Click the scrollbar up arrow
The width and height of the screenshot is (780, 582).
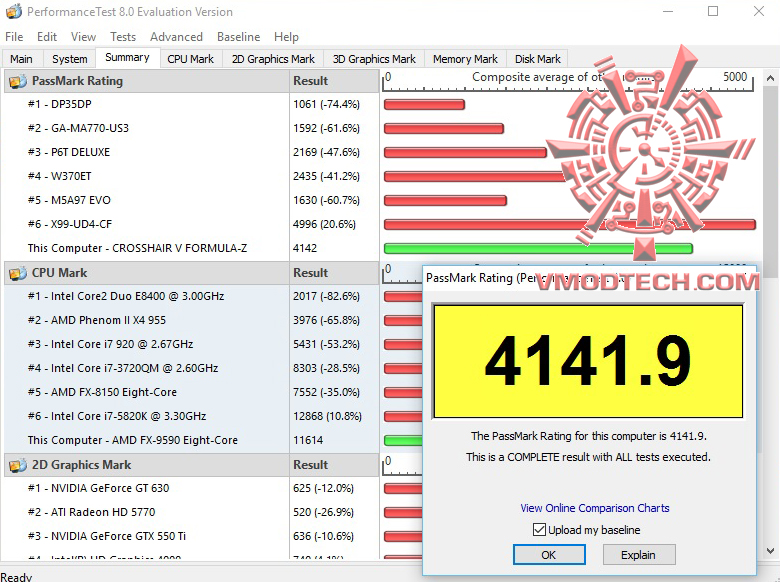click(x=770, y=78)
